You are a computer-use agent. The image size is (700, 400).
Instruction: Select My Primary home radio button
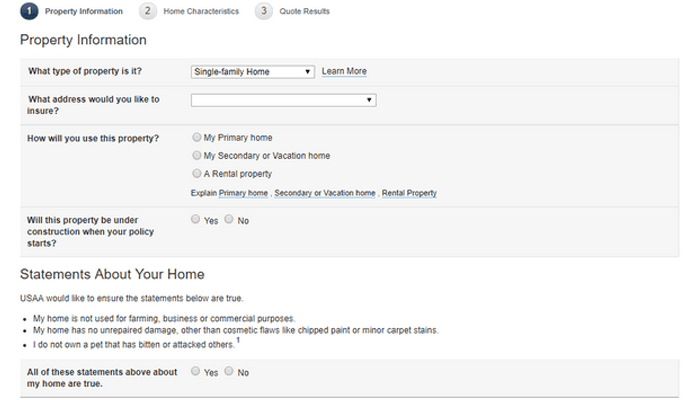point(196,137)
